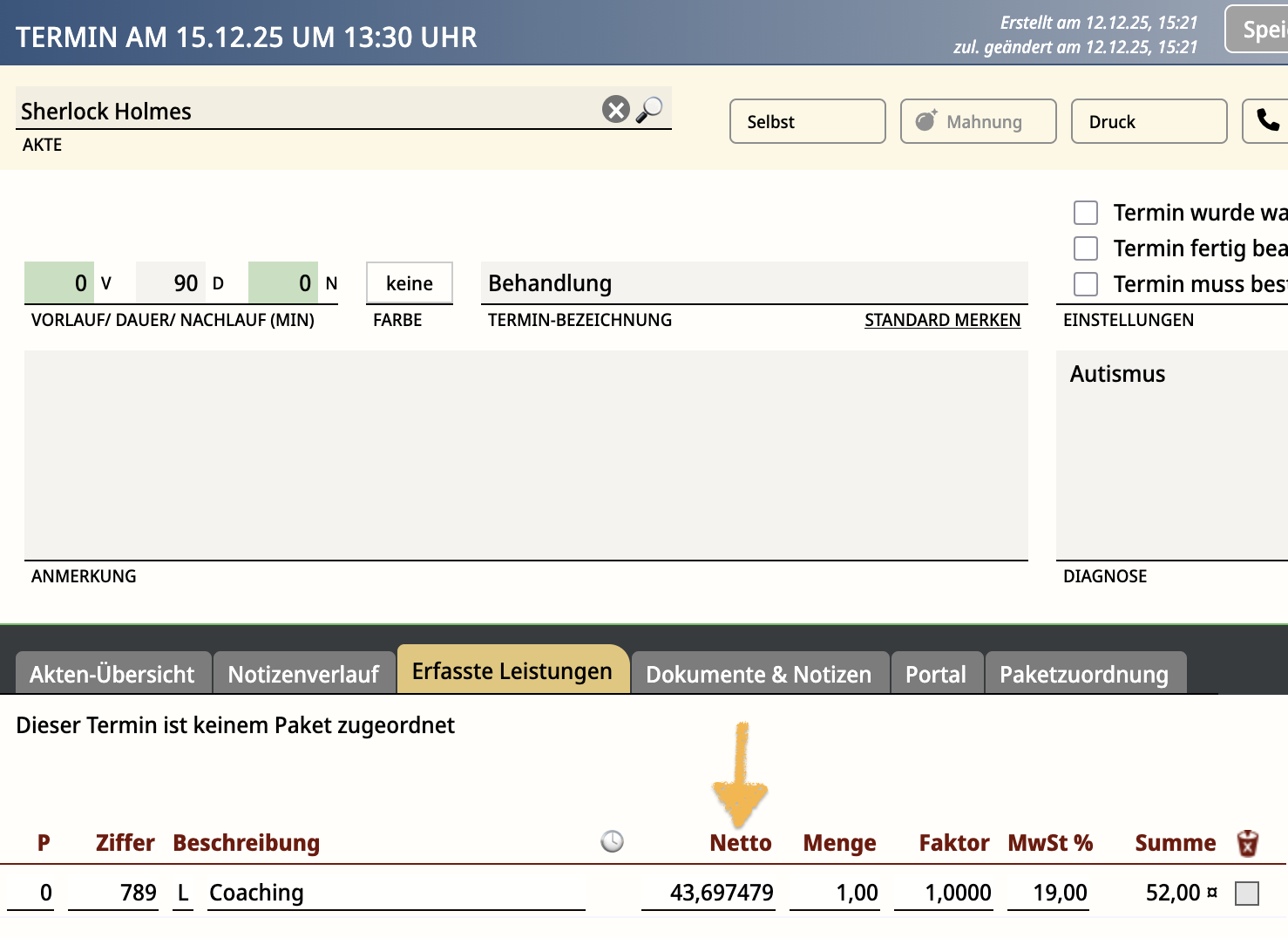Enable 'Termin fertig bea...' checkbox
The image size is (1288, 938).
(x=1085, y=248)
